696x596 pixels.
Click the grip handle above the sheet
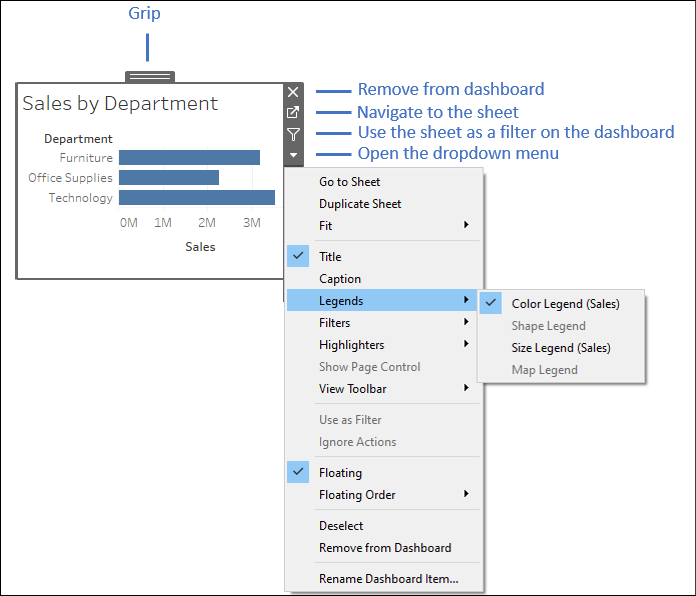pos(150,77)
